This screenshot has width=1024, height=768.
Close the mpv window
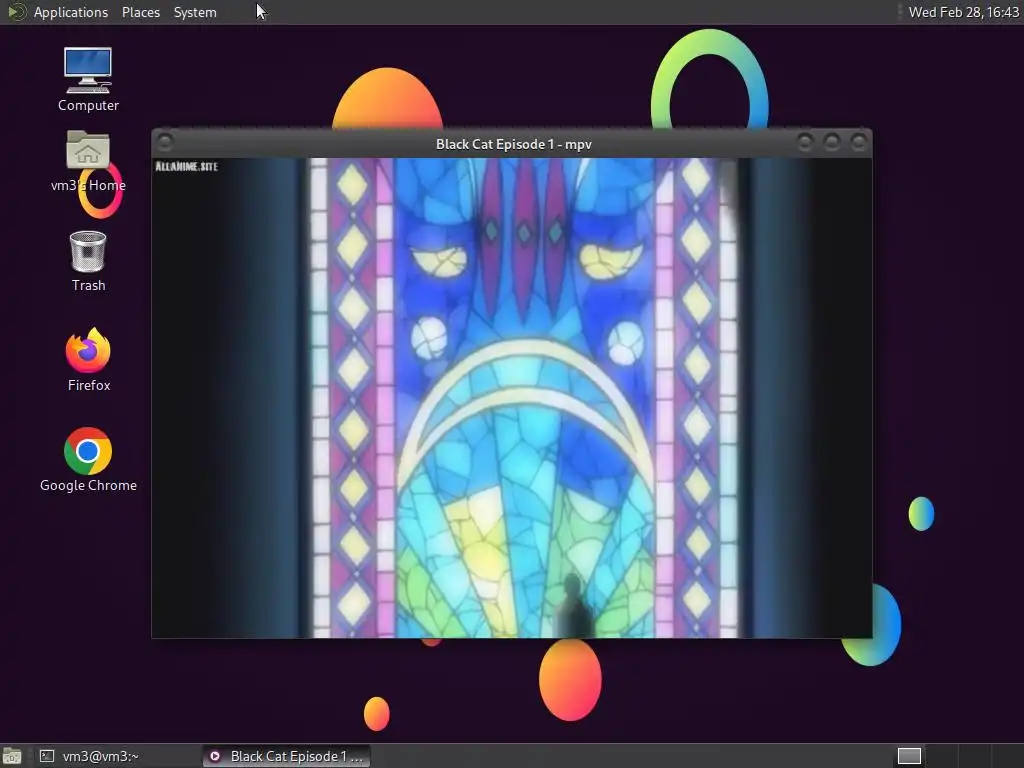coord(859,142)
